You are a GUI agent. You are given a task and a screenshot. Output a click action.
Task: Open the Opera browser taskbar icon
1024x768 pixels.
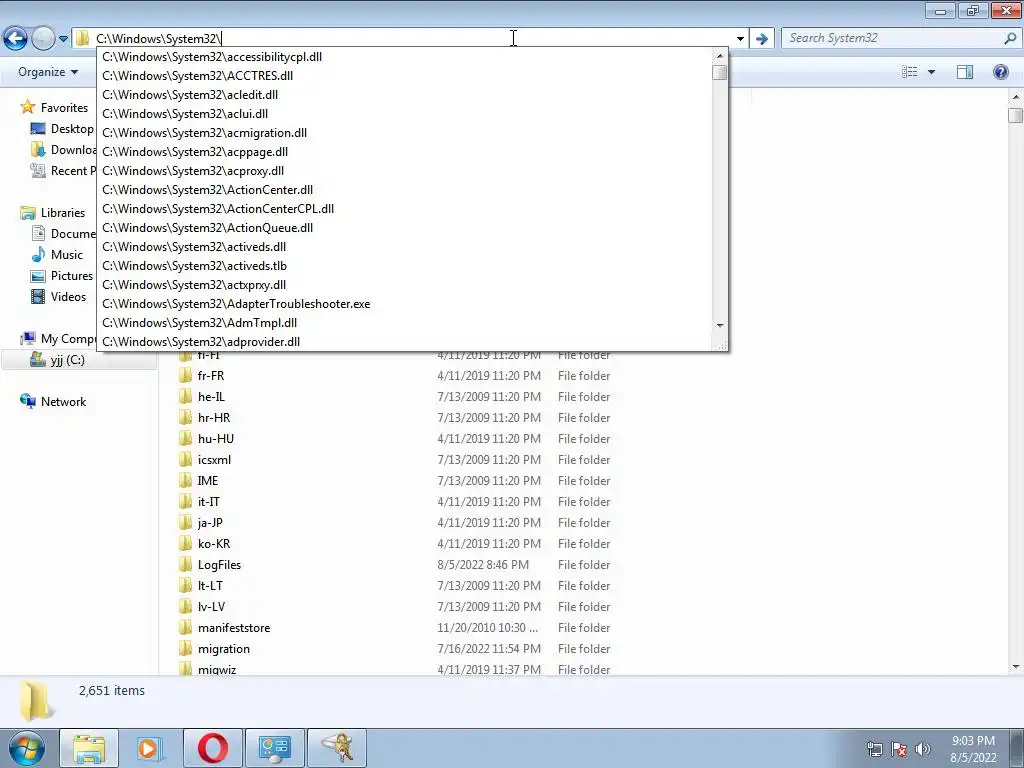212,748
